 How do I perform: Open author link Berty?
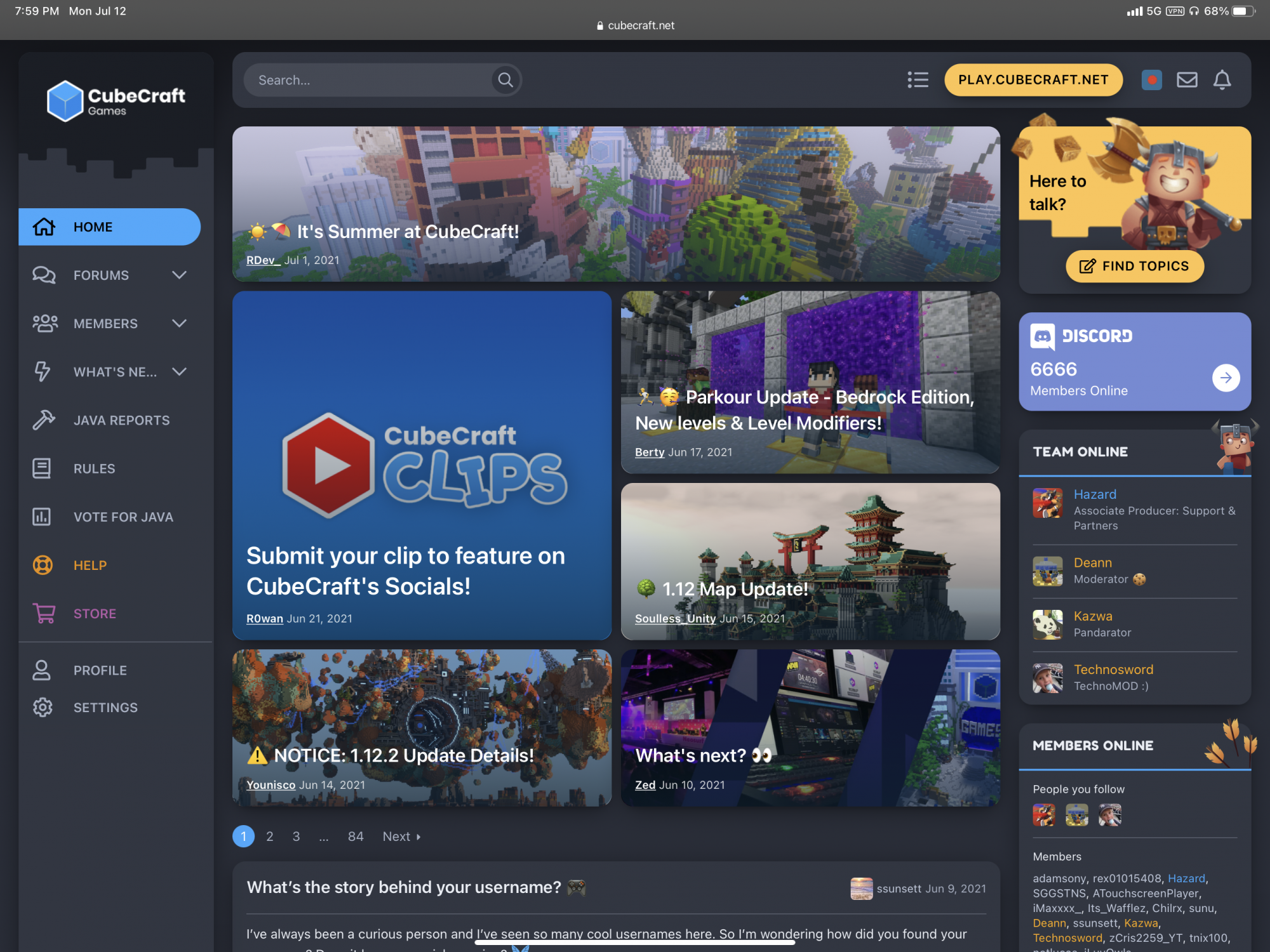650,452
